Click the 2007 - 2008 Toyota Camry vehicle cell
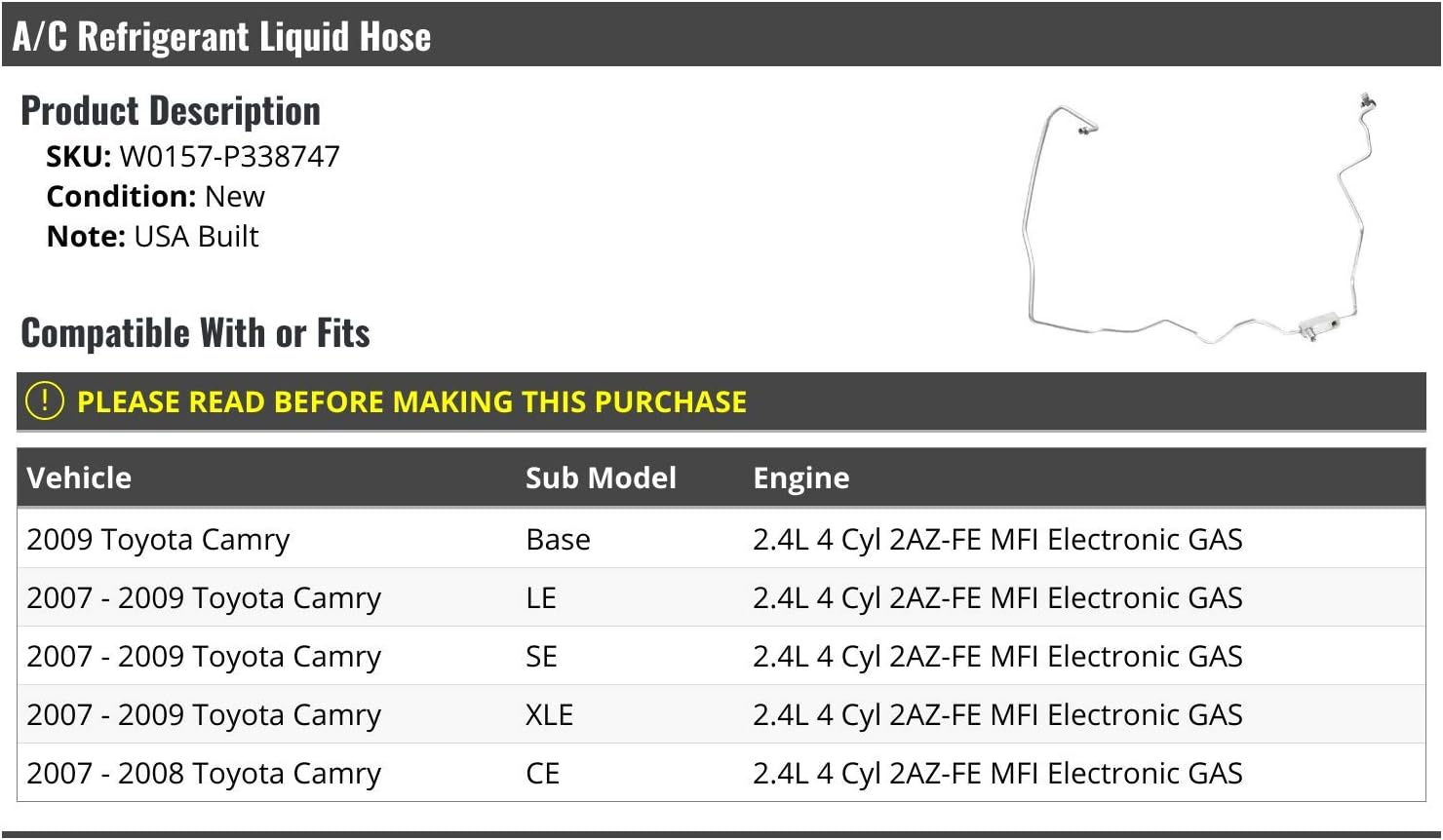 pos(204,773)
